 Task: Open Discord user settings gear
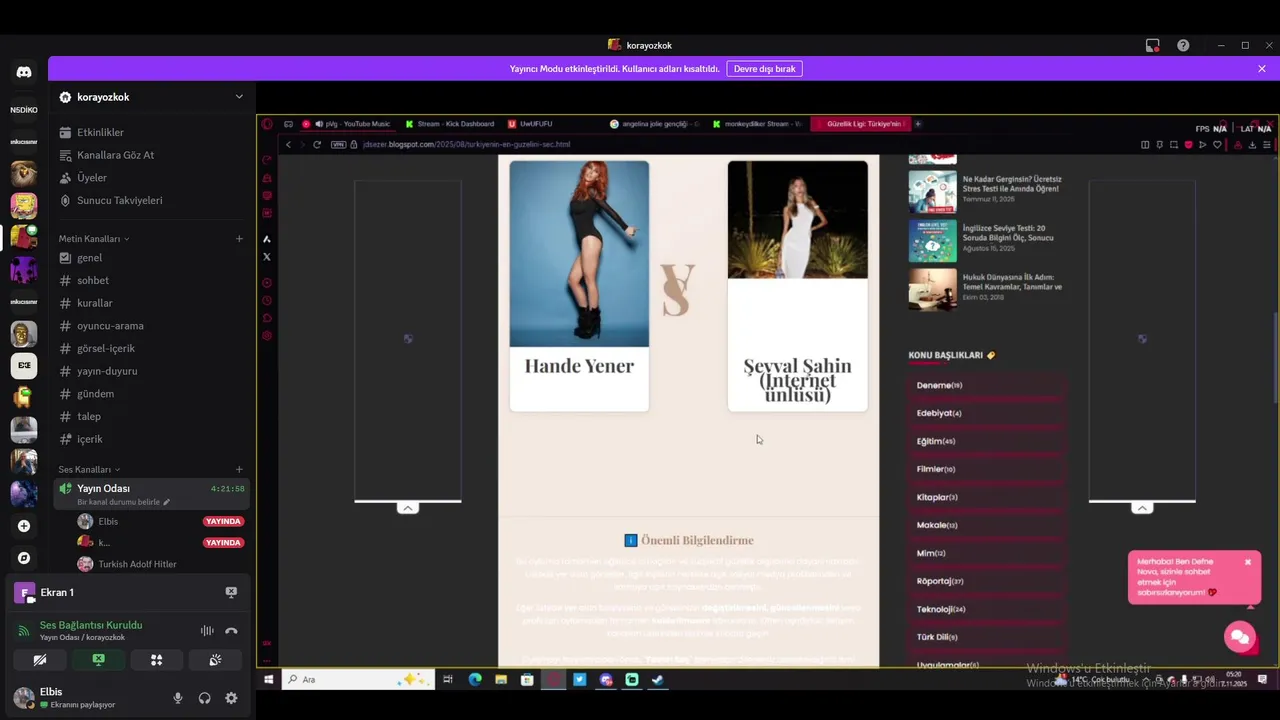pyautogui.click(x=231, y=698)
